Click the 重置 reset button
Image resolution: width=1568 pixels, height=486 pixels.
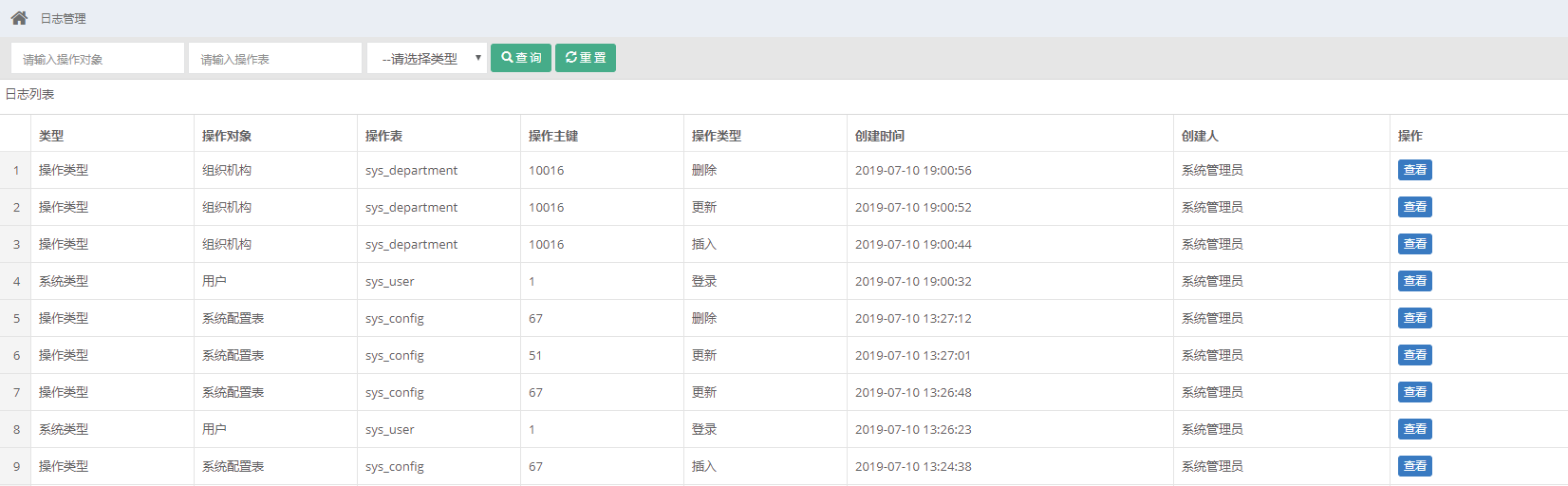tap(586, 58)
